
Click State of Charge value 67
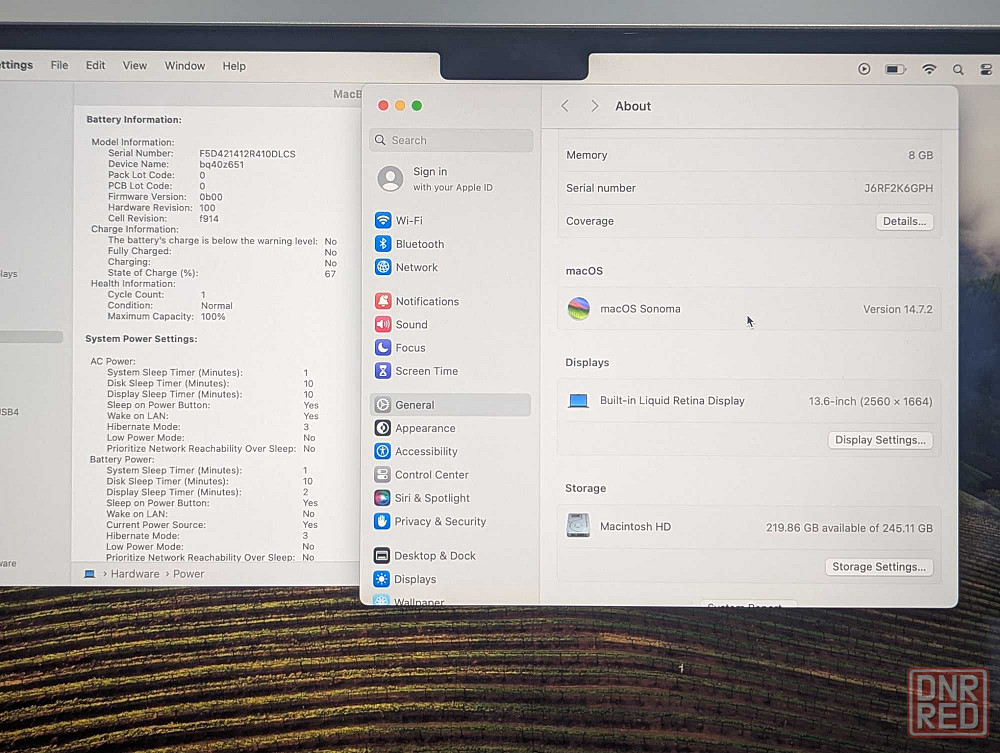pos(330,274)
